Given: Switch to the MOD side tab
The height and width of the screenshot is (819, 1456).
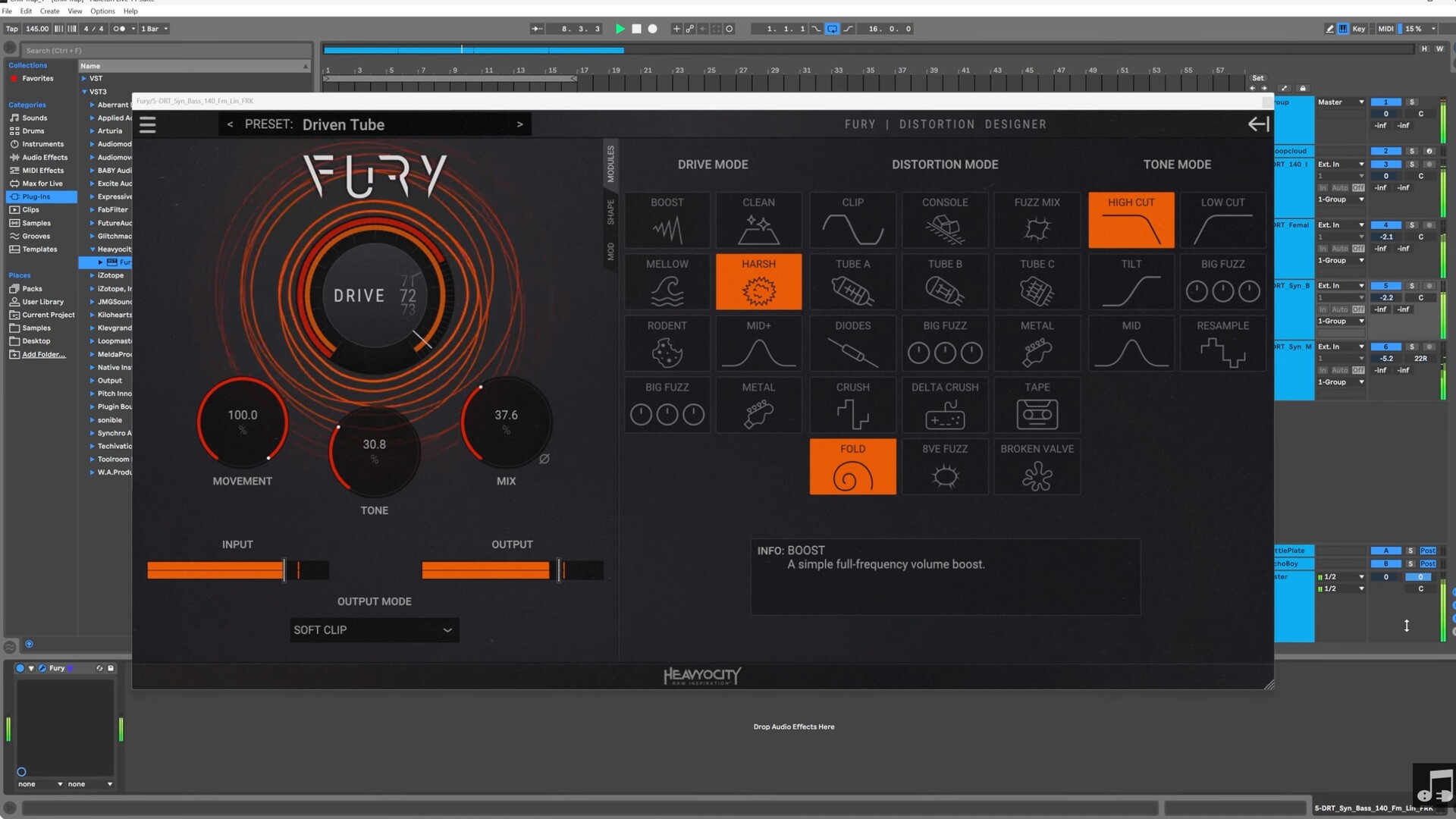Looking at the screenshot, I should coord(610,251).
